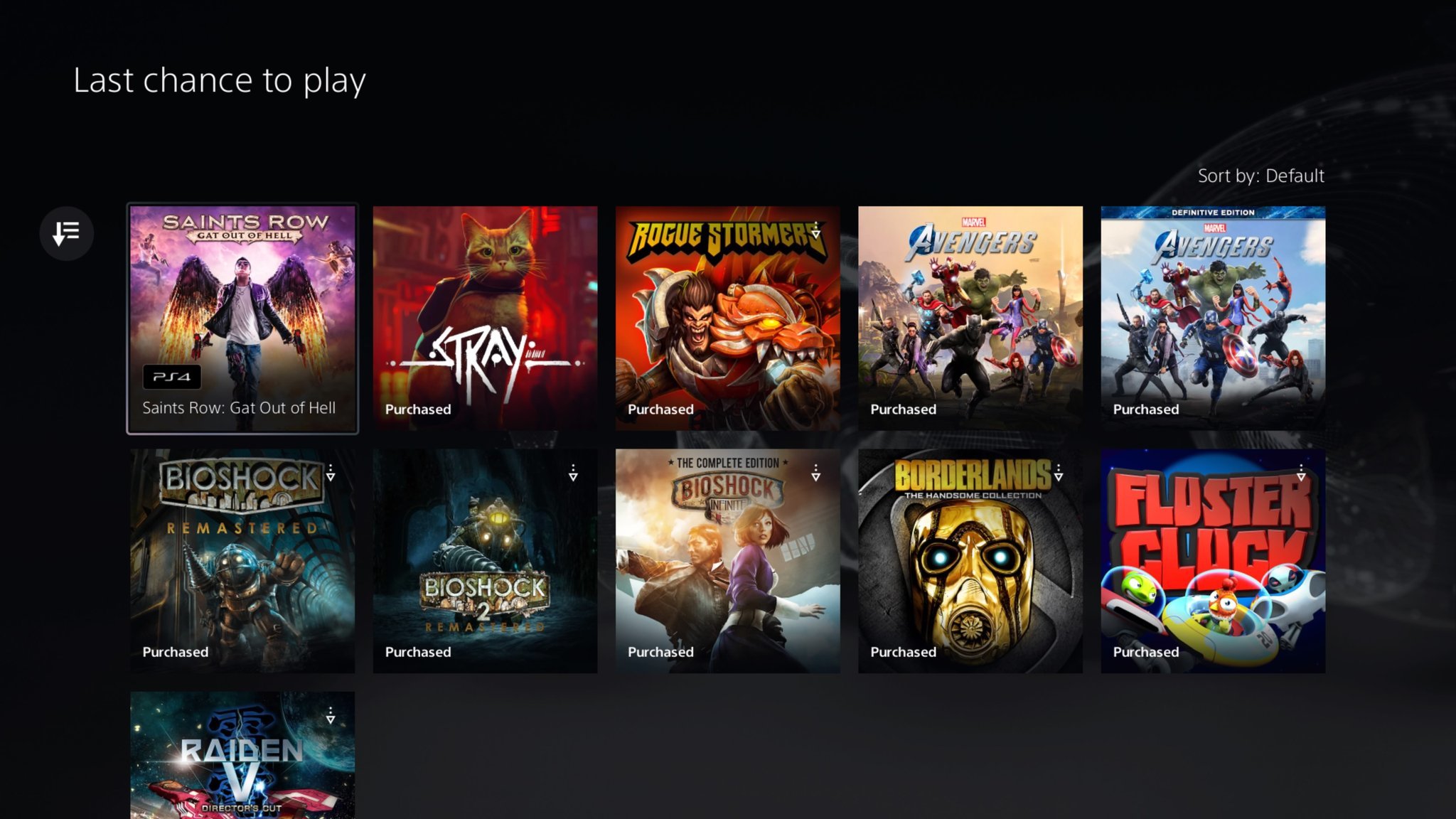This screenshot has height=819, width=1456.
Task: Open Rogue Stormers game options
Action: (x=816, y=230)
